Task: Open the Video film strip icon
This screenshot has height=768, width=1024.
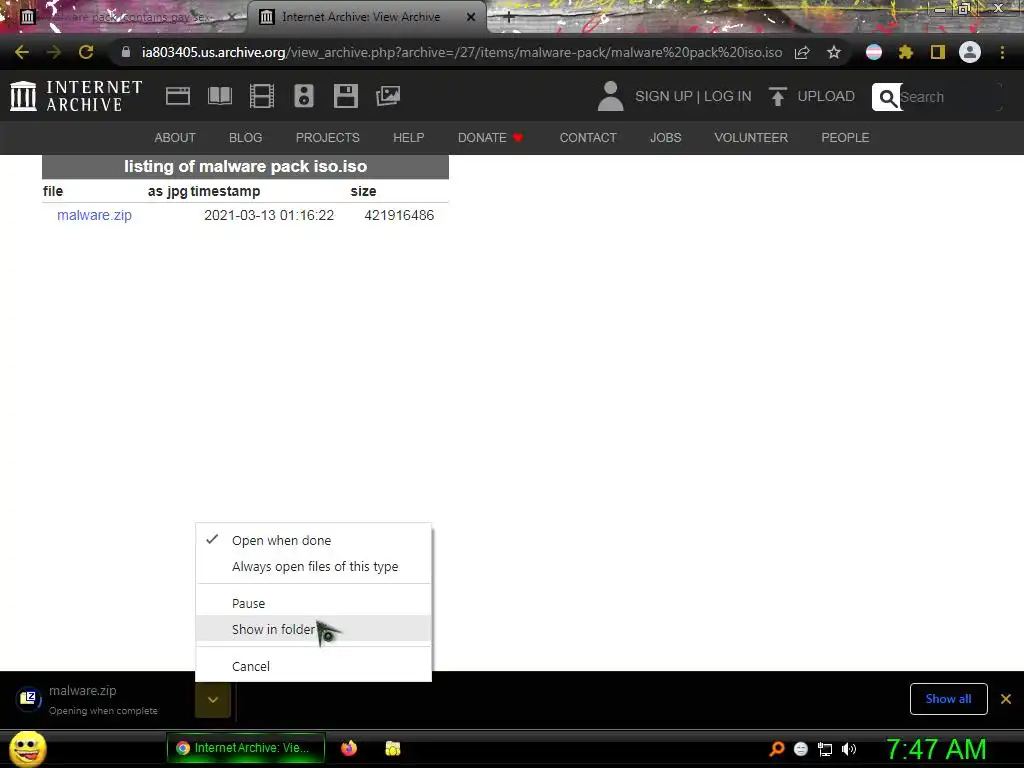Action: click(x=262, y=96)
